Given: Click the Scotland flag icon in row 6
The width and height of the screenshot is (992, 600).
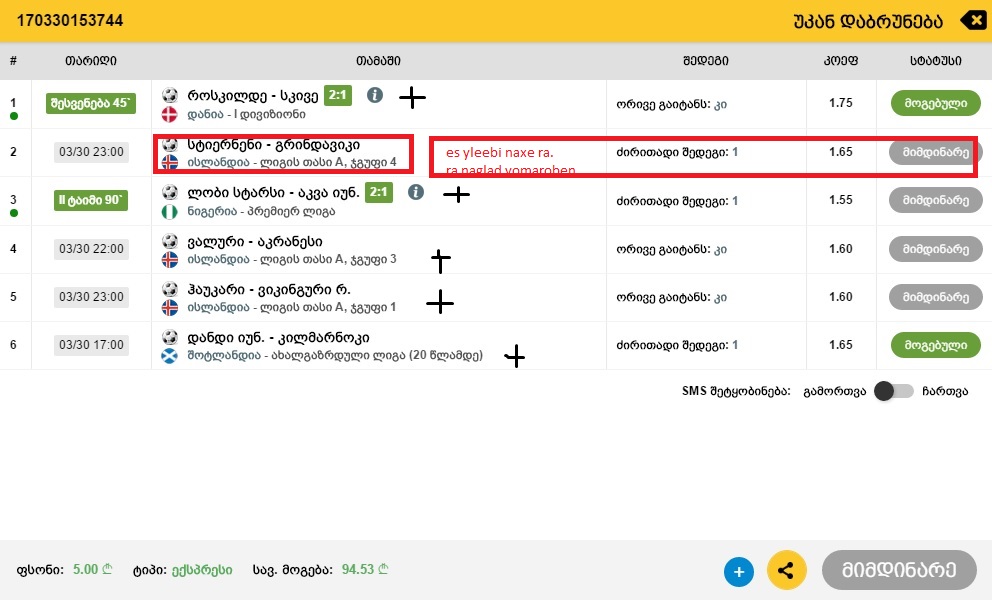Looking at the screenshot, I should [170, 356].
